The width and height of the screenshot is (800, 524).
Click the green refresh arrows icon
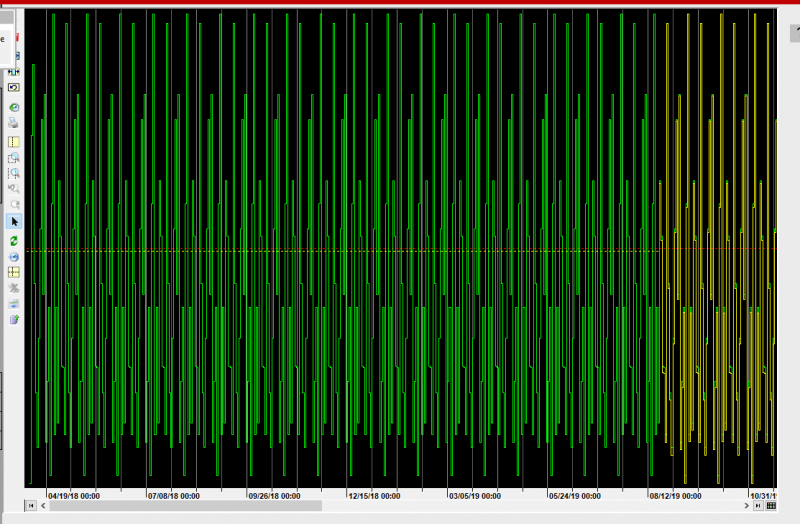point(14,241)
